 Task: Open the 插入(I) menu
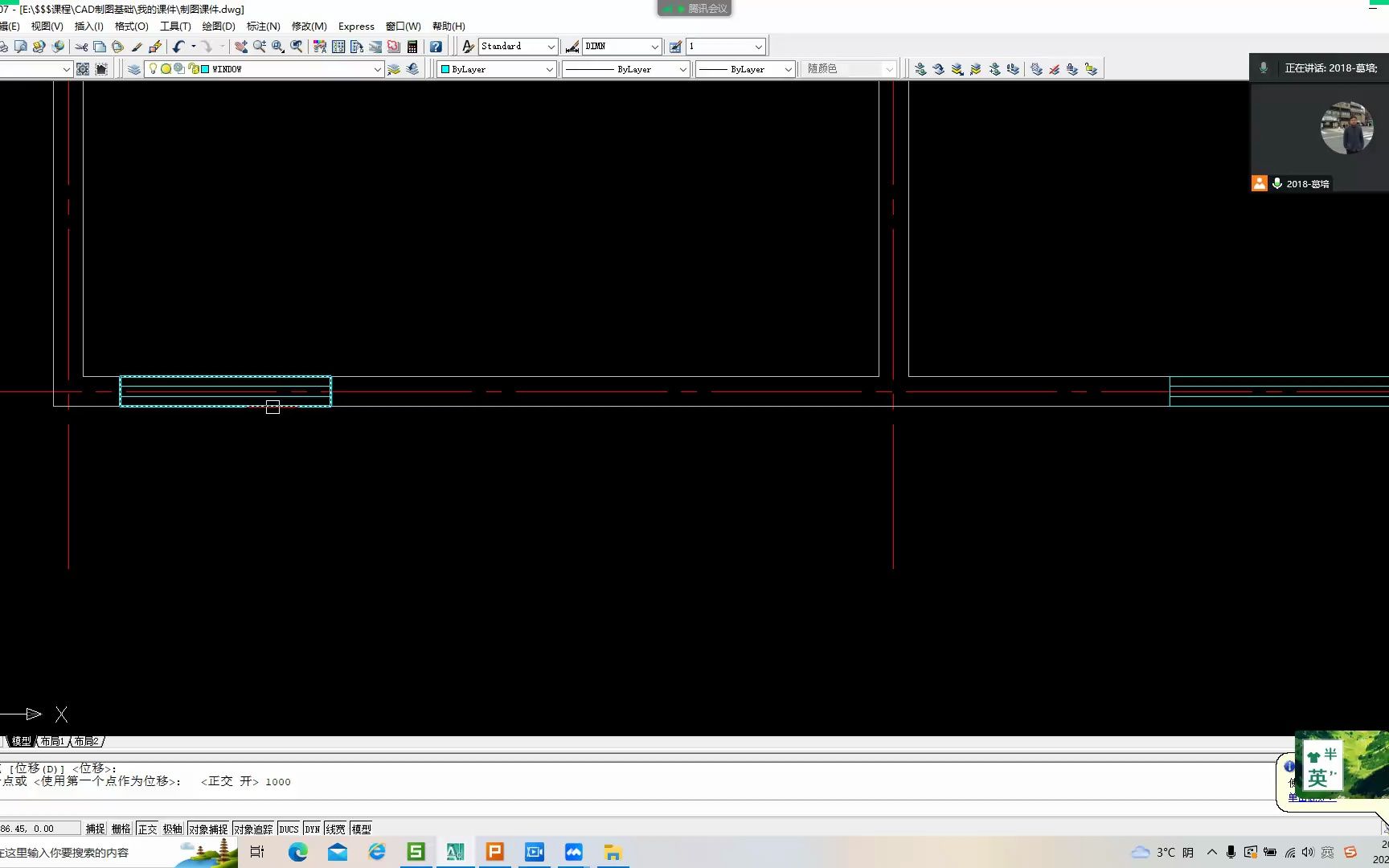[88, 26]
